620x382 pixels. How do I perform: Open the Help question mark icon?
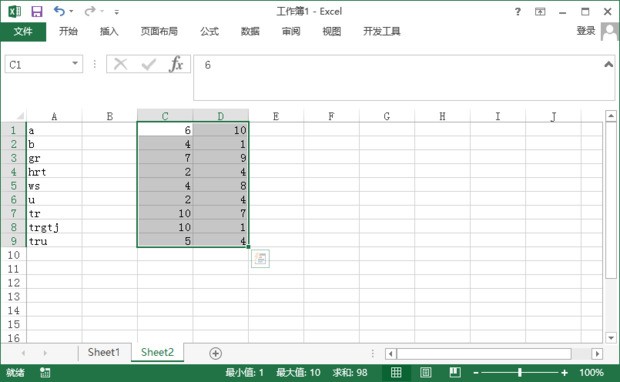click(x=518, y=11)
